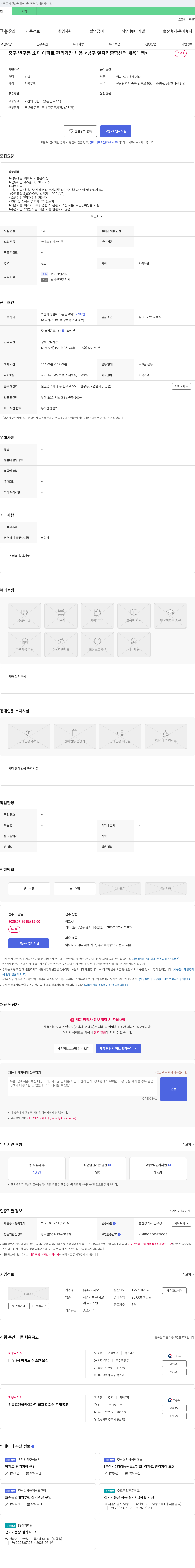Open 더보기 next to 입사지원 현황
This screenshot has height=1568, width=195.
188,1144
